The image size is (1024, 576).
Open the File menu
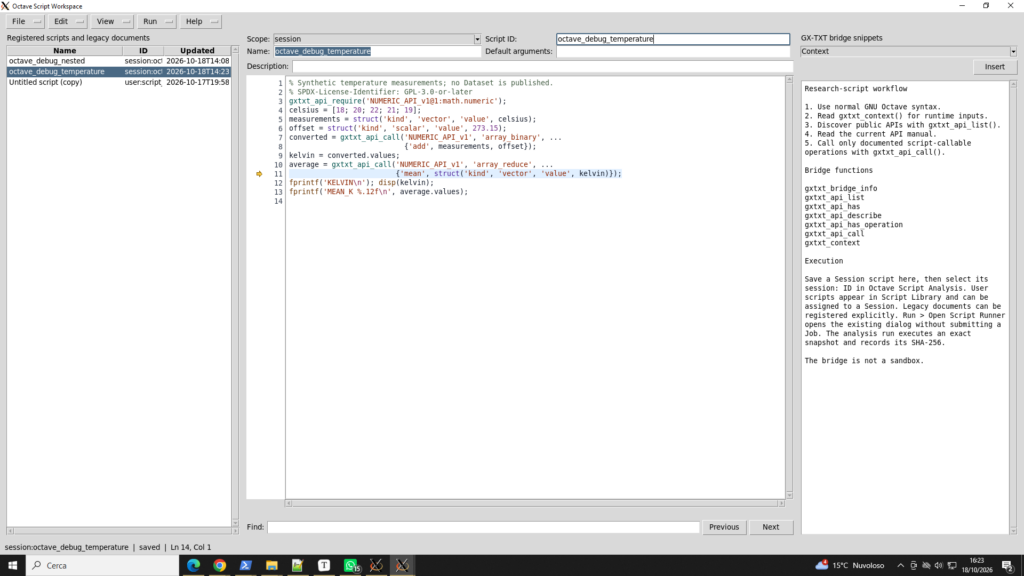click(x=25, y=22)
